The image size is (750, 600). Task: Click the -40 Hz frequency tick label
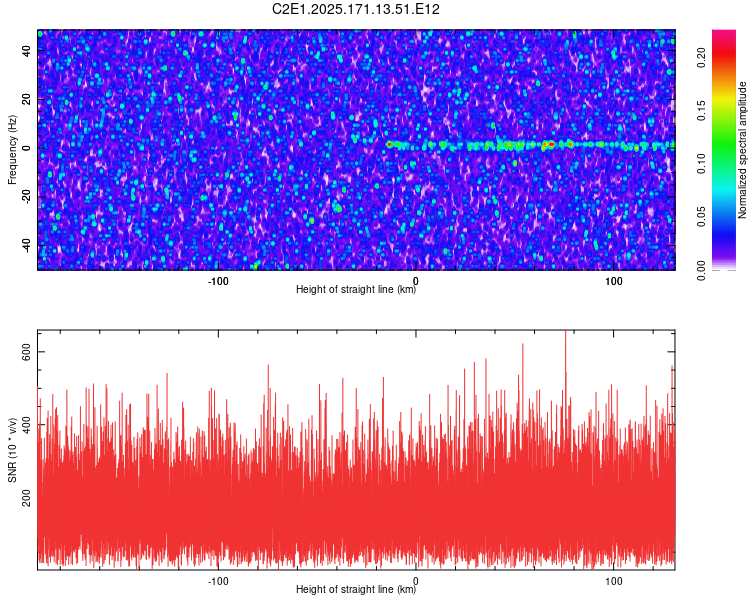27,245
